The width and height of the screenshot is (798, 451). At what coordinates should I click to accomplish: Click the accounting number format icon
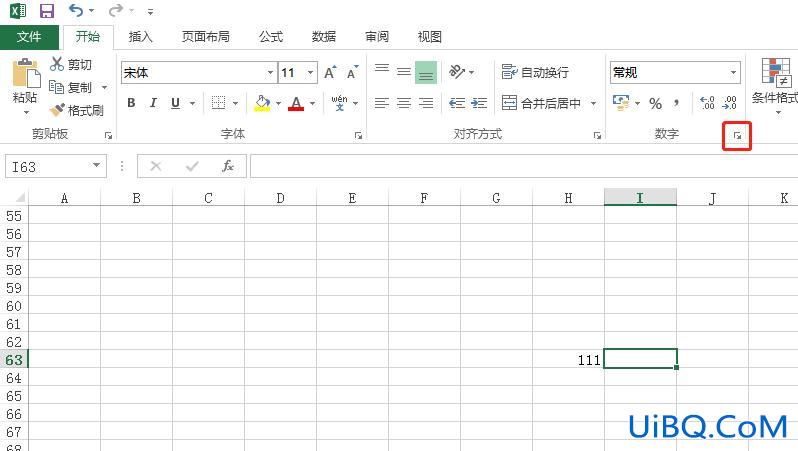coord(621,103)
